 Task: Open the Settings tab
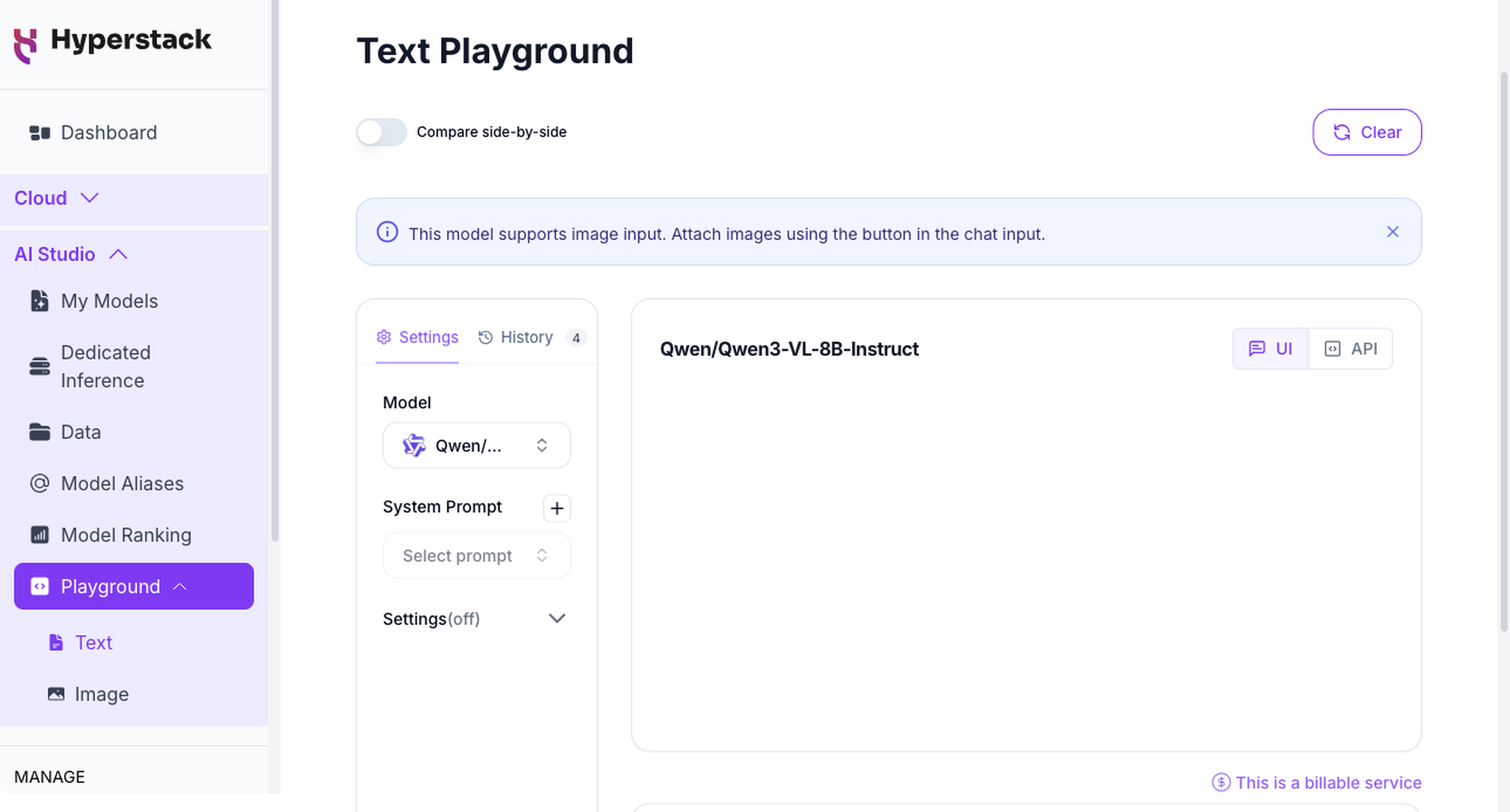point(417,337)
